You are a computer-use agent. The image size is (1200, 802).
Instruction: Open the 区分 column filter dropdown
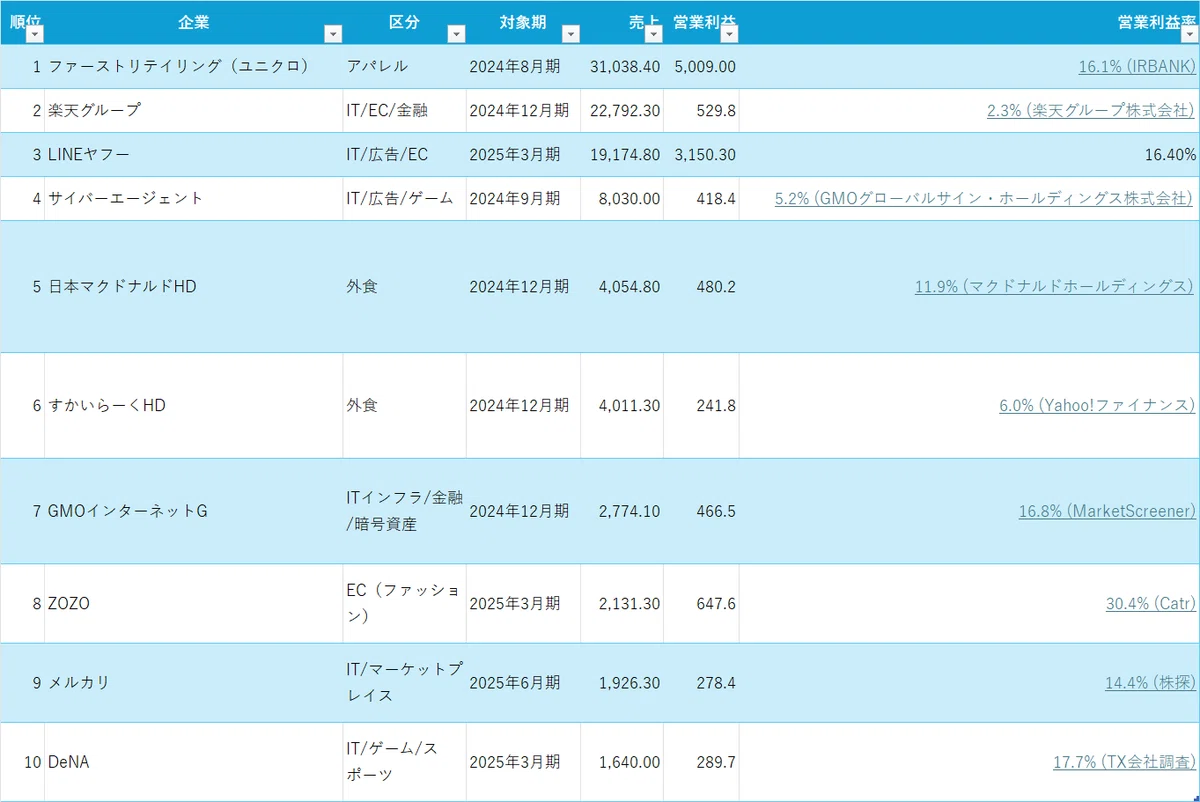[x=456, y=34]
